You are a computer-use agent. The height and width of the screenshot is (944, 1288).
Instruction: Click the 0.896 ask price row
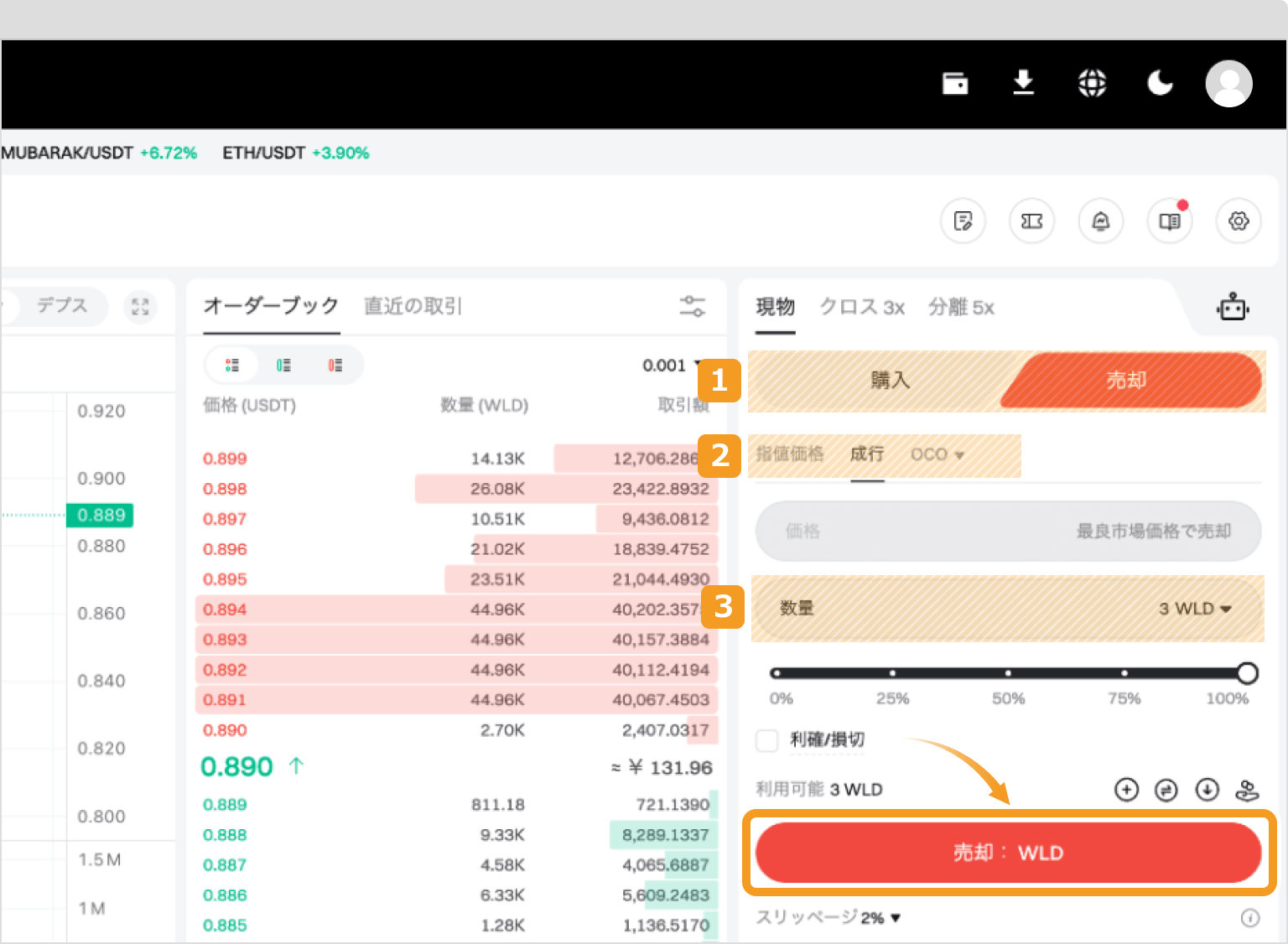pos(457,549)
